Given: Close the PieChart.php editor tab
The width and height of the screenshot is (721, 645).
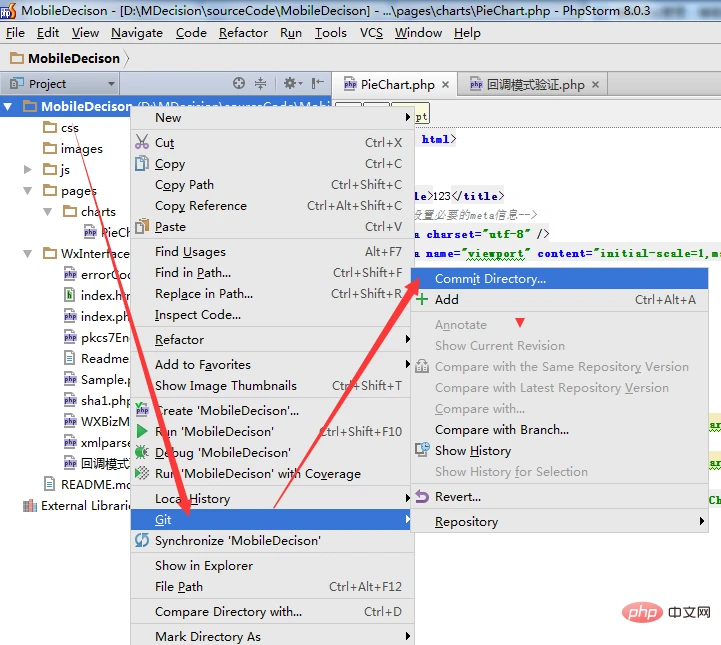Looking at the screenshot, I should (446, 85).
